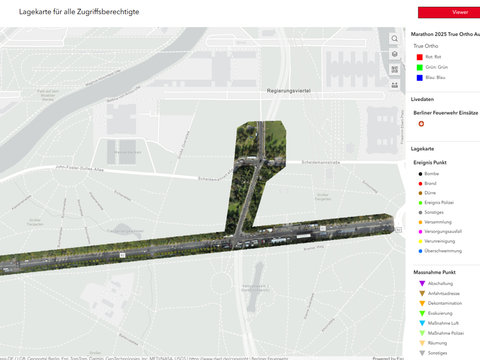480x360 pixels.
Task: Open the map search tool
Action: [x=394, y=39]
